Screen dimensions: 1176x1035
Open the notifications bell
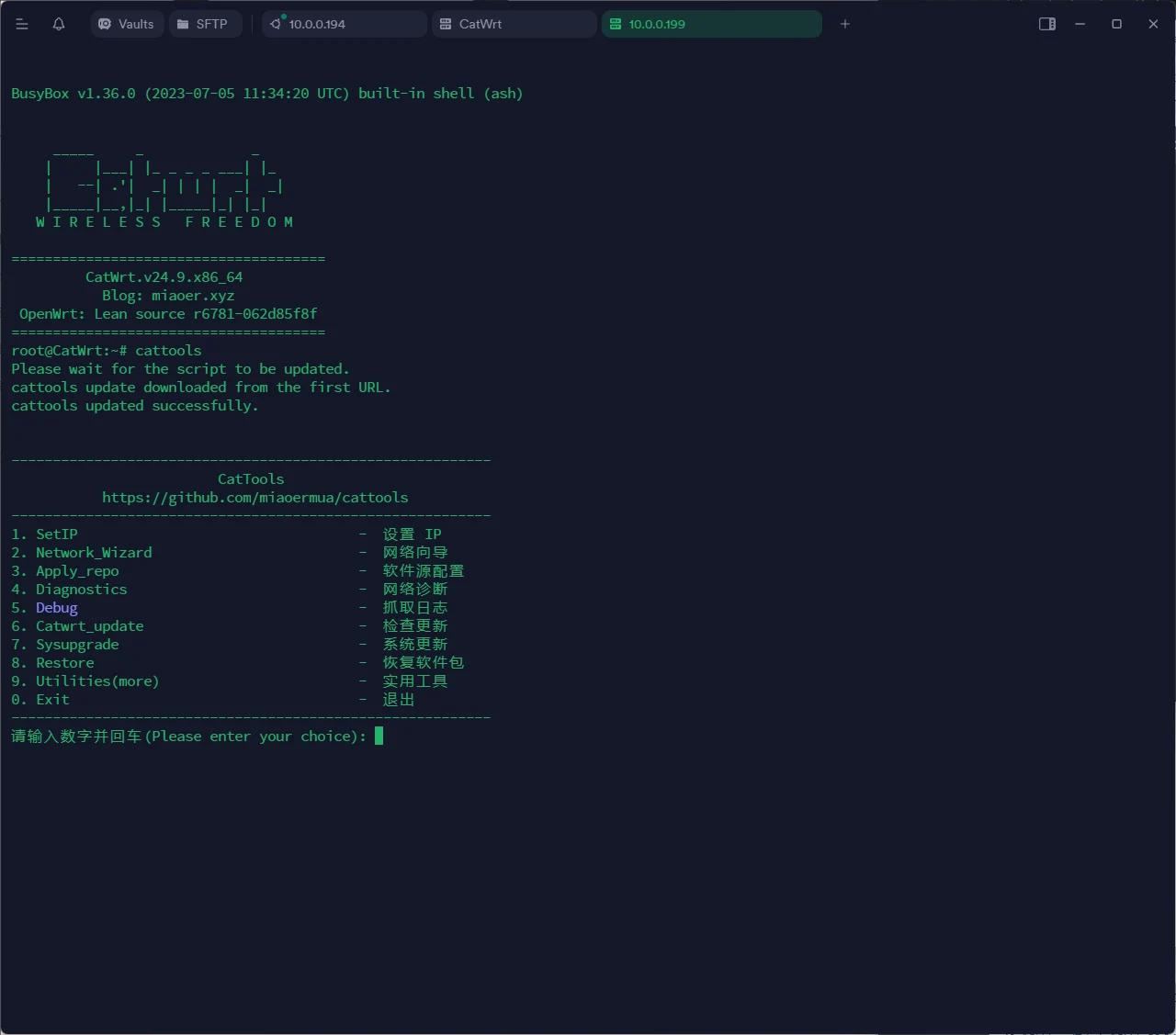tap(59, 24)
